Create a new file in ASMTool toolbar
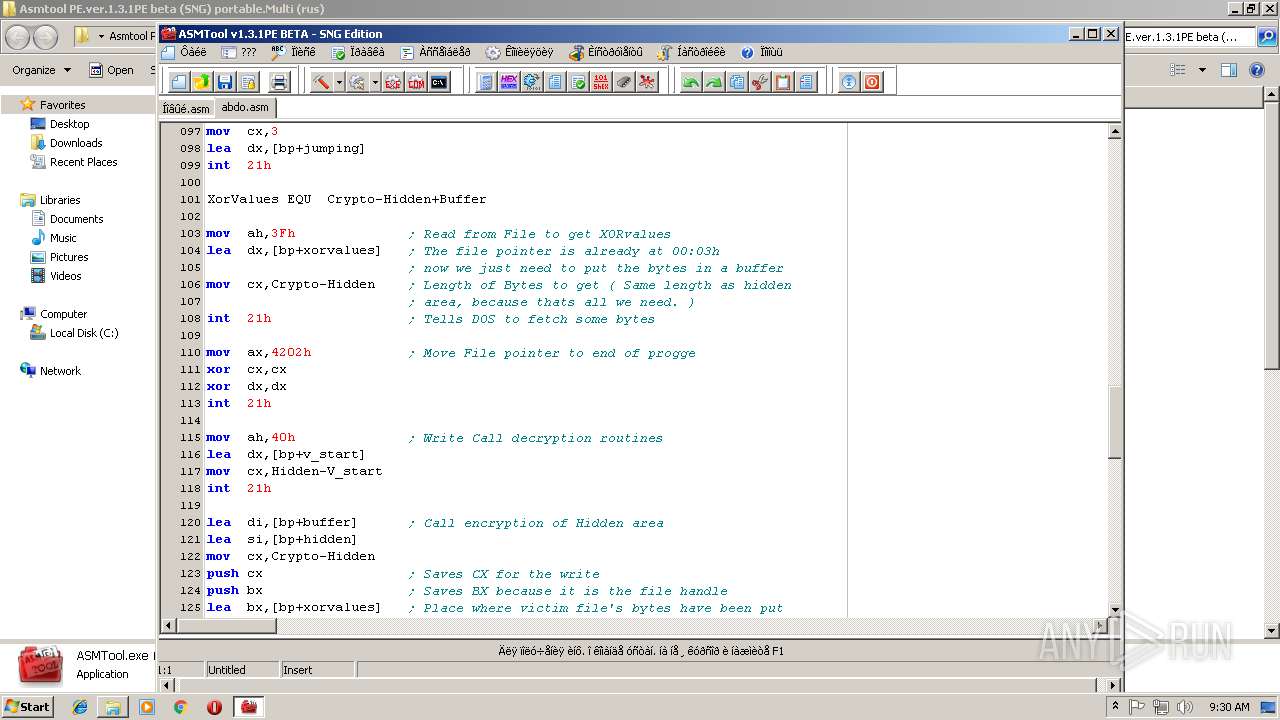The image size is (1280, 720). tap(179, 82)
